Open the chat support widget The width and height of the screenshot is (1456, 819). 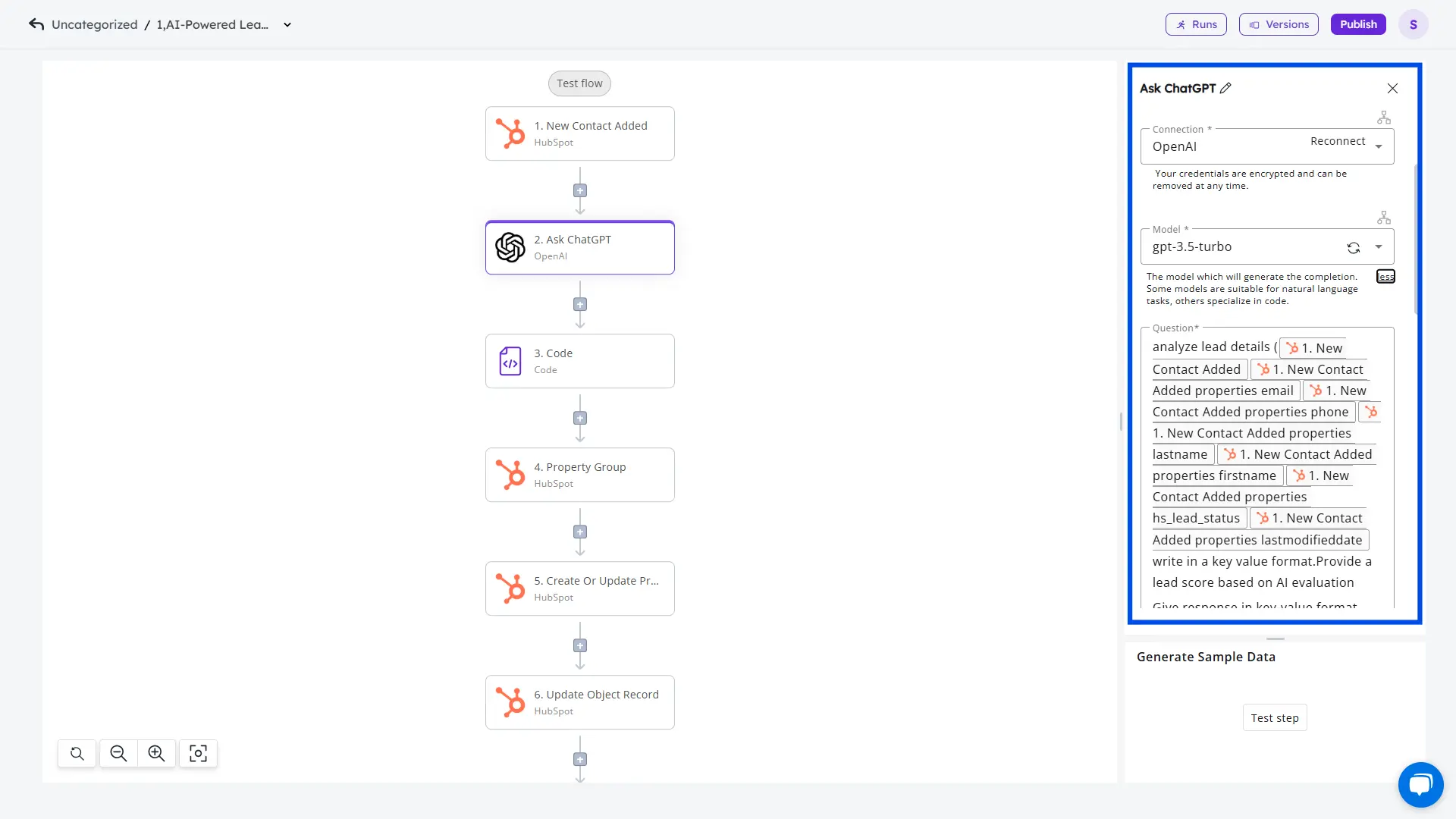pos(1421,784)
